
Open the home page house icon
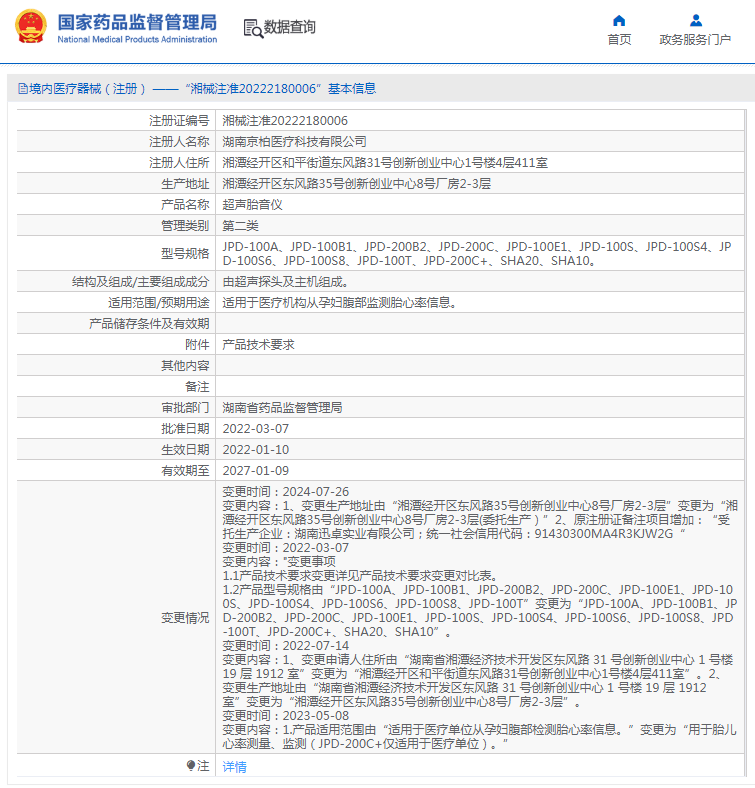coord(619,21)
